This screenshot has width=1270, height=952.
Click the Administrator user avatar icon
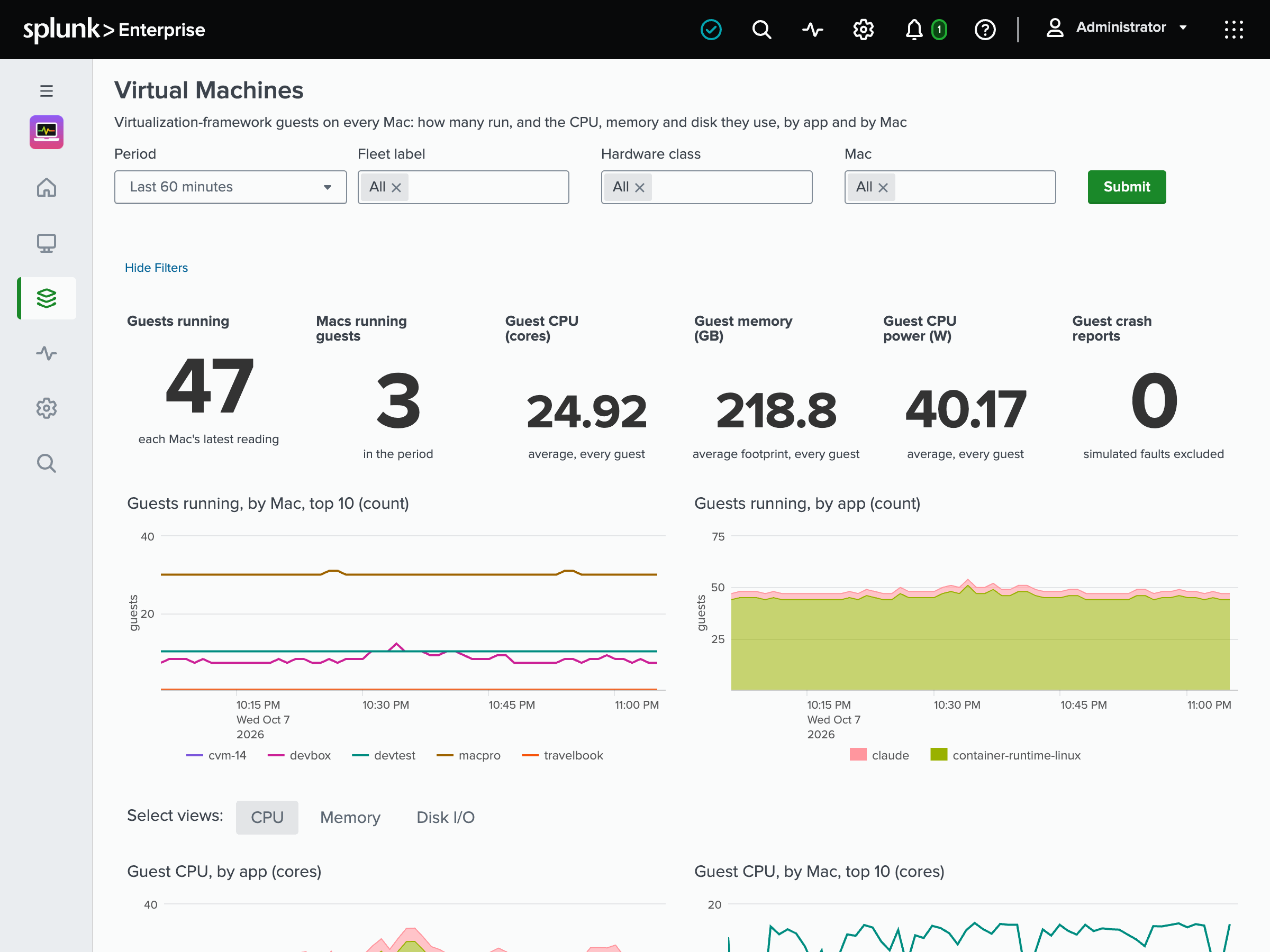[x=1055, y=28]
